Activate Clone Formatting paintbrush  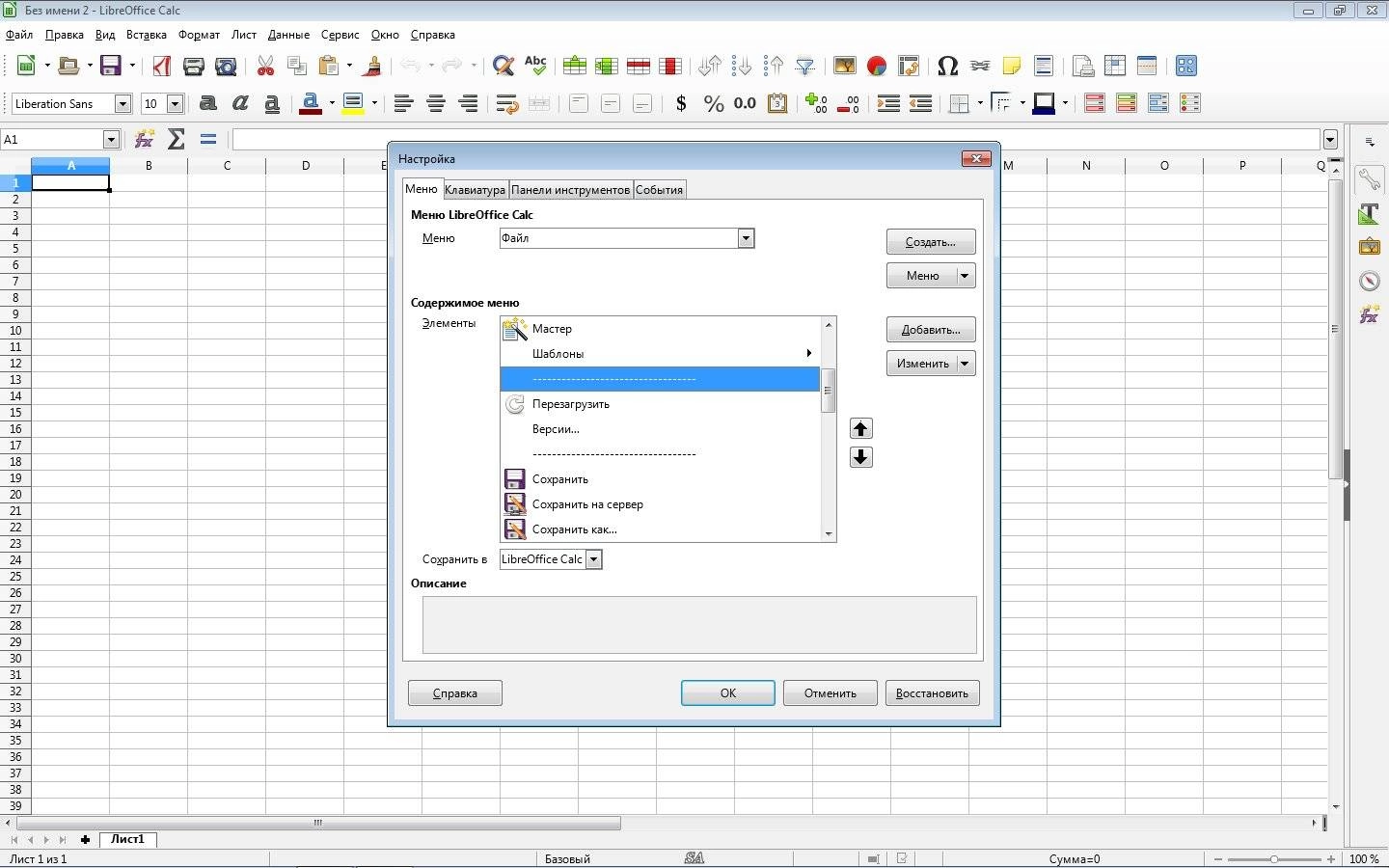click(373, 66)
